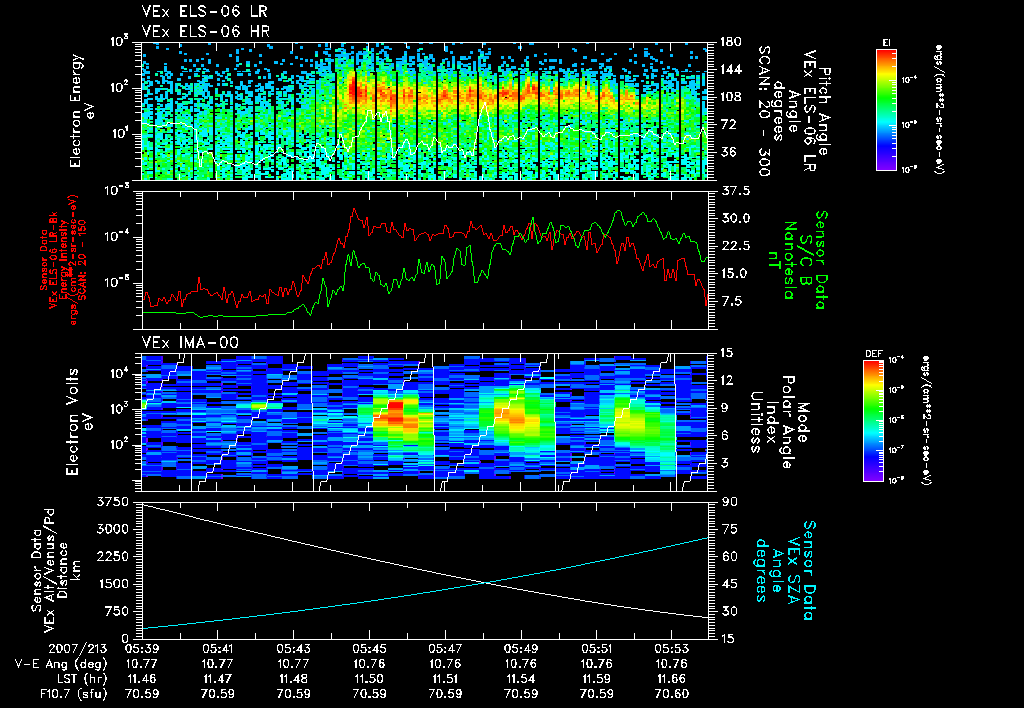Click the 180 pitch angle tick

(731, 42)
